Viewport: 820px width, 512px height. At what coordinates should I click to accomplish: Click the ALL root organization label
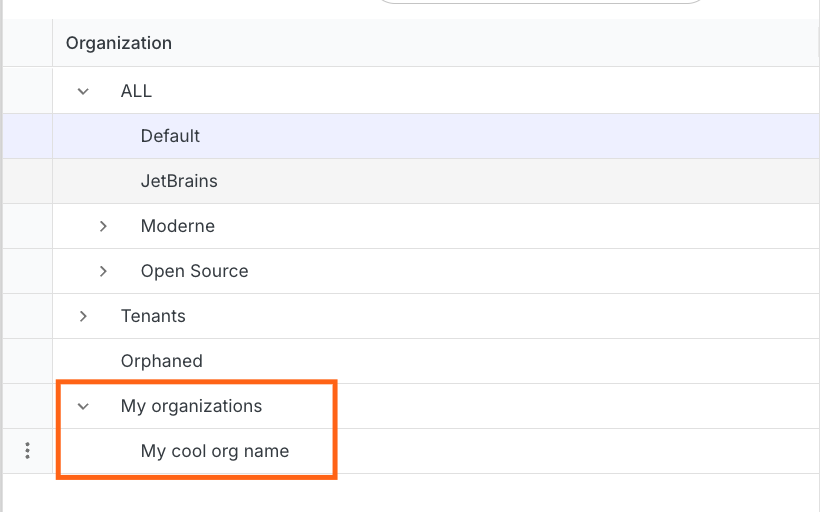tap(136, 91)
